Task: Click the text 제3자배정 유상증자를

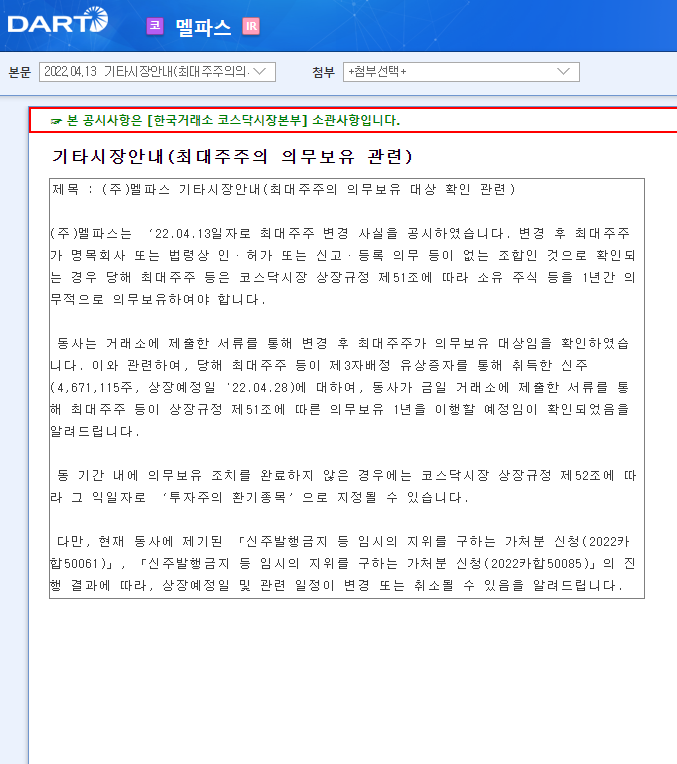Action: click(398, 365)
